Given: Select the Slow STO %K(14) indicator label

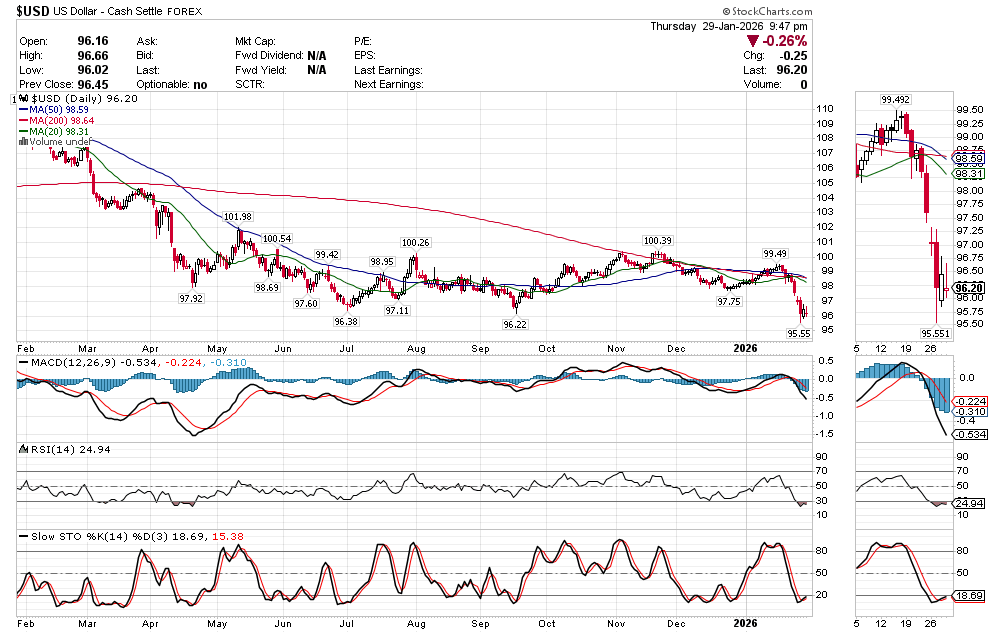Looking at the screenshot, I should click(x=81, y=537).
